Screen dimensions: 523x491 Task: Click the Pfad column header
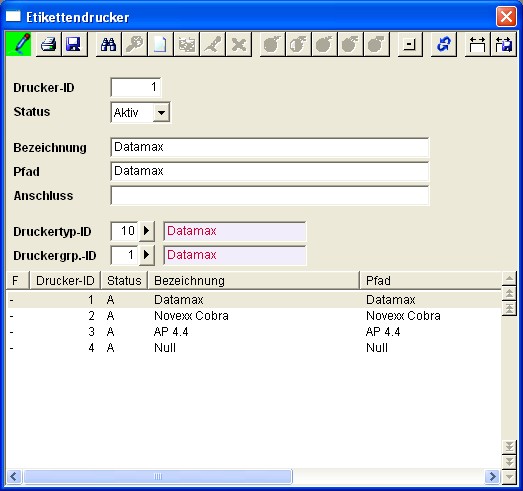[431, 281]
